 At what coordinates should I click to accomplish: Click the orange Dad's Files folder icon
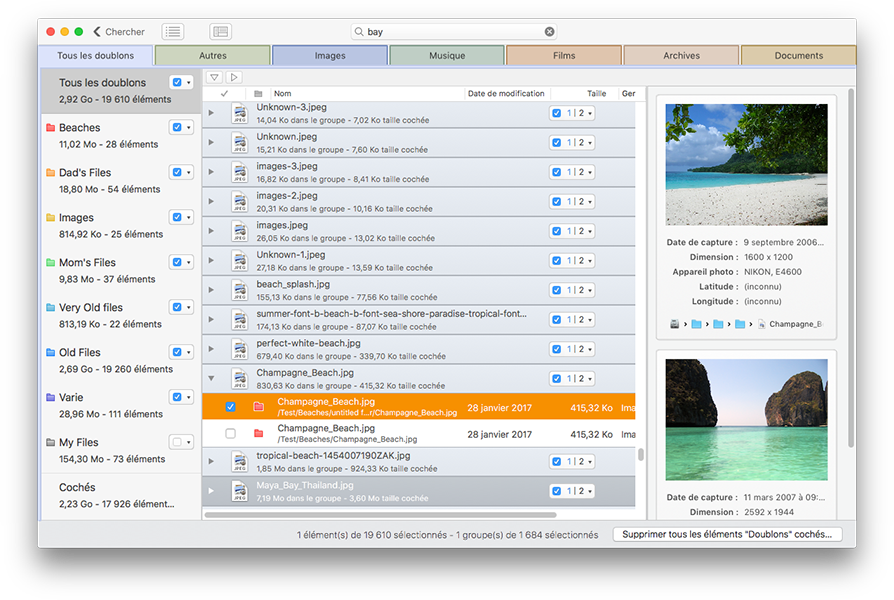[x=50, y=172]
